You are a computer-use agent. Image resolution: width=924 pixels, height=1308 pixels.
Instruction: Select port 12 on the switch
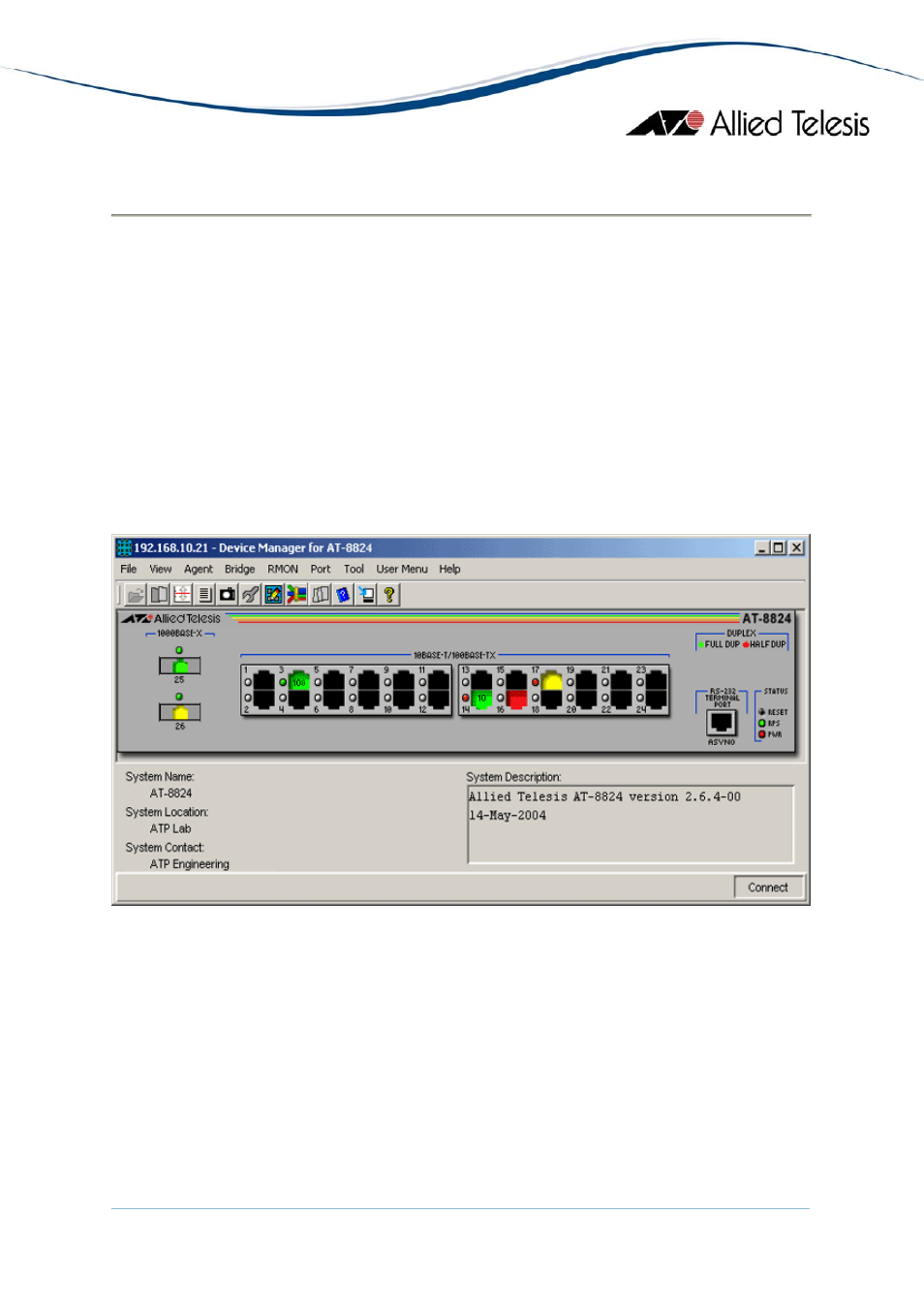tap(439, 700)
